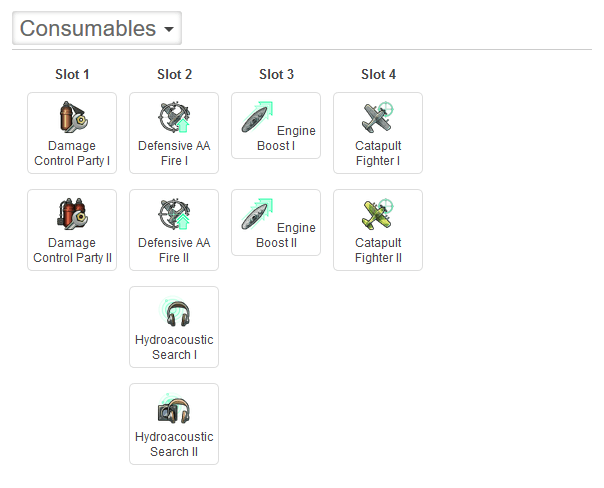Expand the Consumables dropdown
Viewport: 604px width, 488px height.
(x=97, y=28)
